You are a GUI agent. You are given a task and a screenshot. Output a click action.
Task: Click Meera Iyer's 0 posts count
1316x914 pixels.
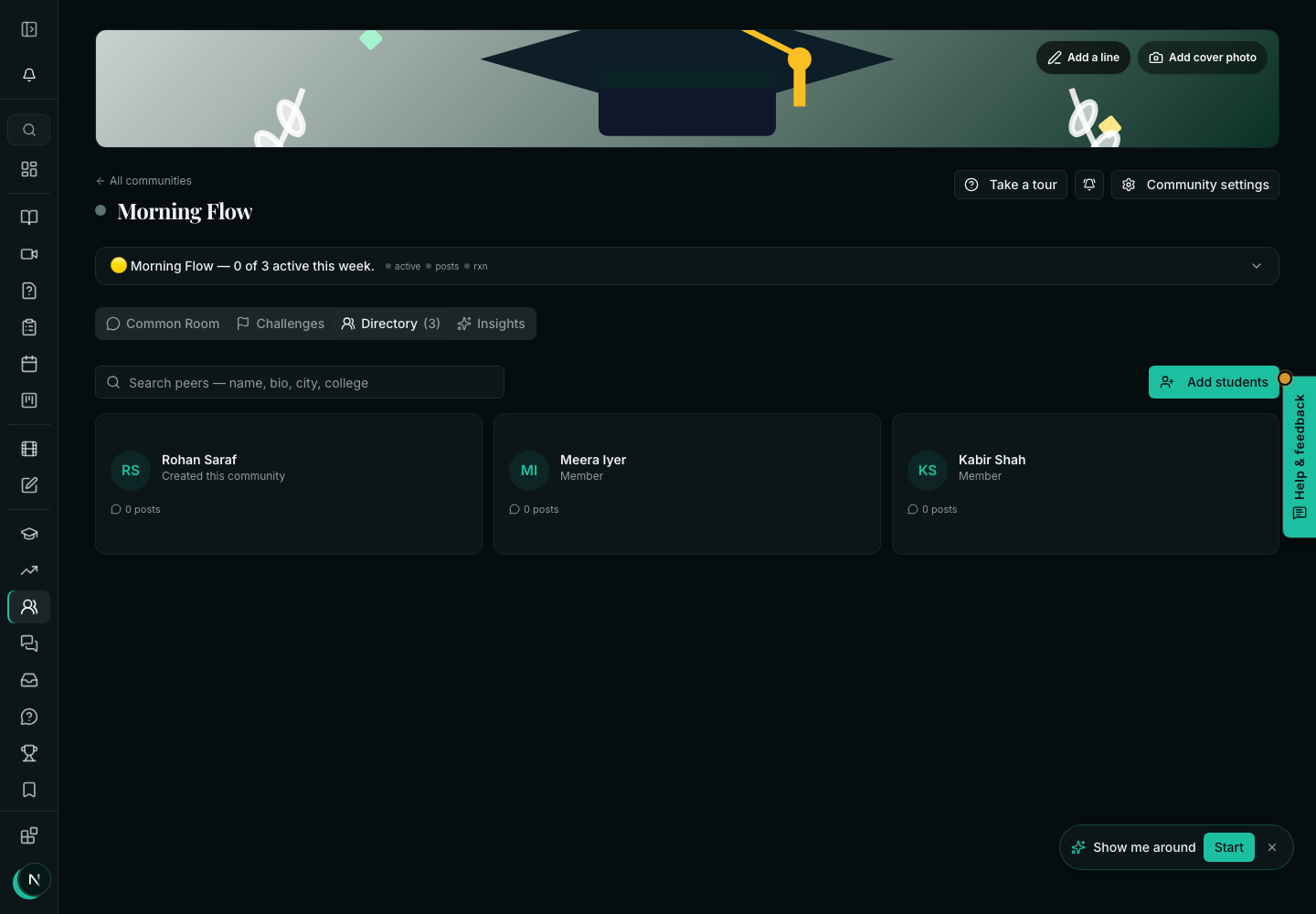(x=534, y=509)
